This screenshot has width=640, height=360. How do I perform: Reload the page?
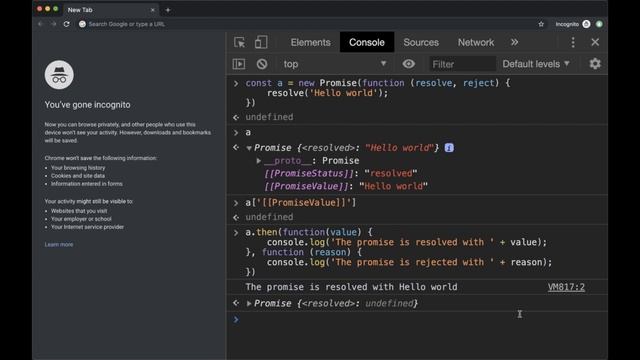(67, 24)
